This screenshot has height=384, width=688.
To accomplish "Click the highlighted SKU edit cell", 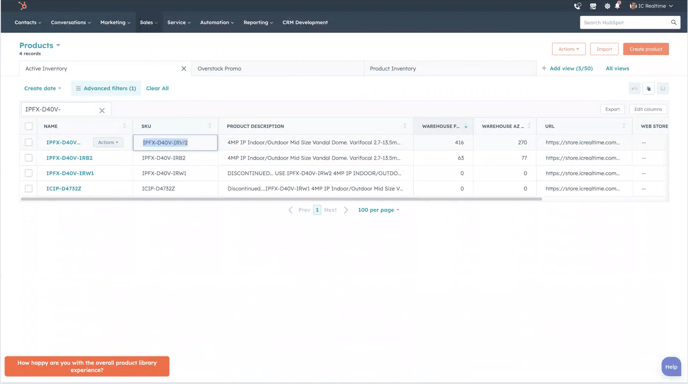I will click(x=175, y=143).
